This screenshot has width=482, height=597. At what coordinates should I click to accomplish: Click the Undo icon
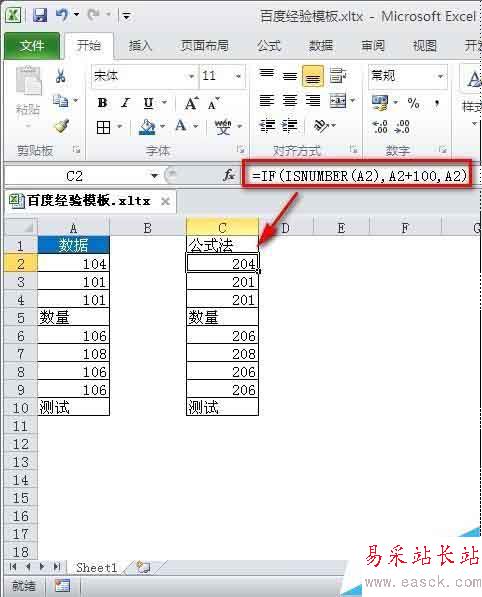point(62,15)
